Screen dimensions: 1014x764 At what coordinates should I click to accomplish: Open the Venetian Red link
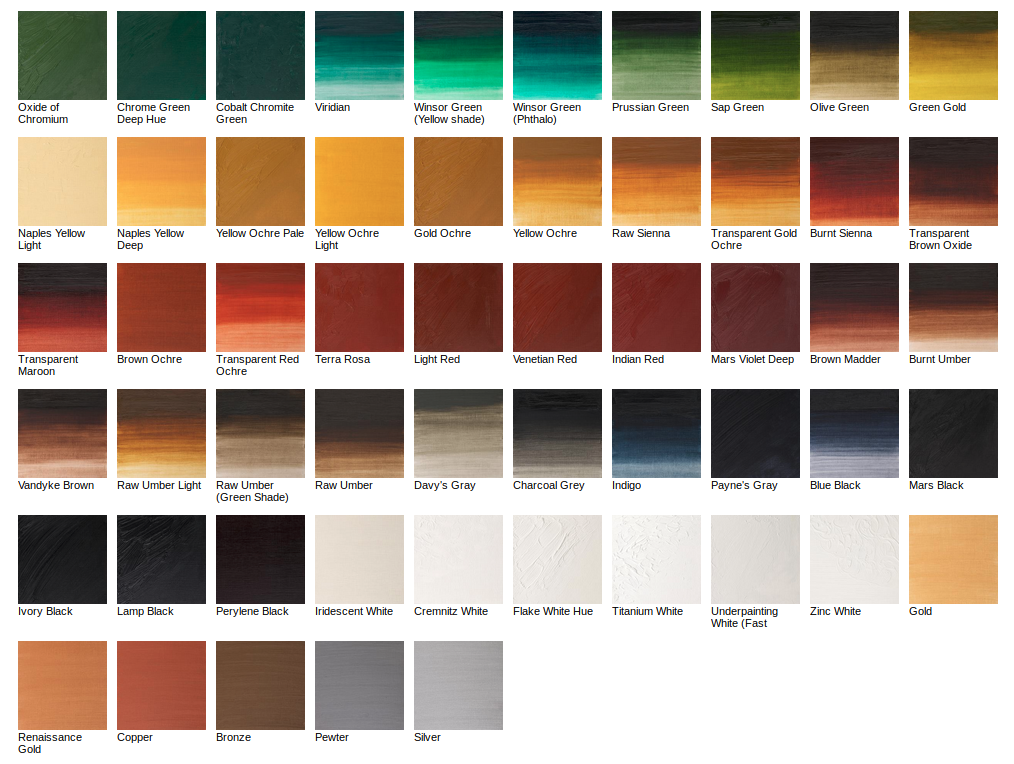pos(545,360)
